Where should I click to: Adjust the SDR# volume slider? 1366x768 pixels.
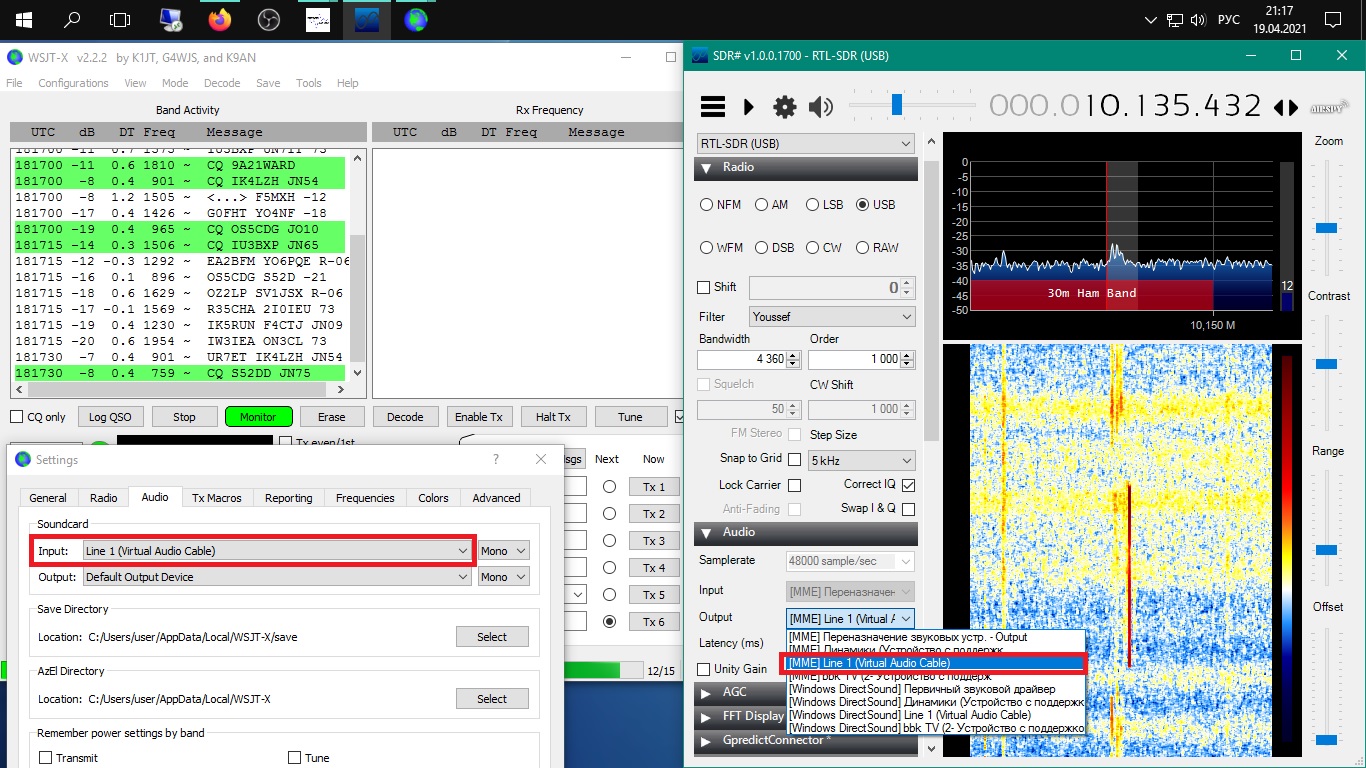point(897,104)
